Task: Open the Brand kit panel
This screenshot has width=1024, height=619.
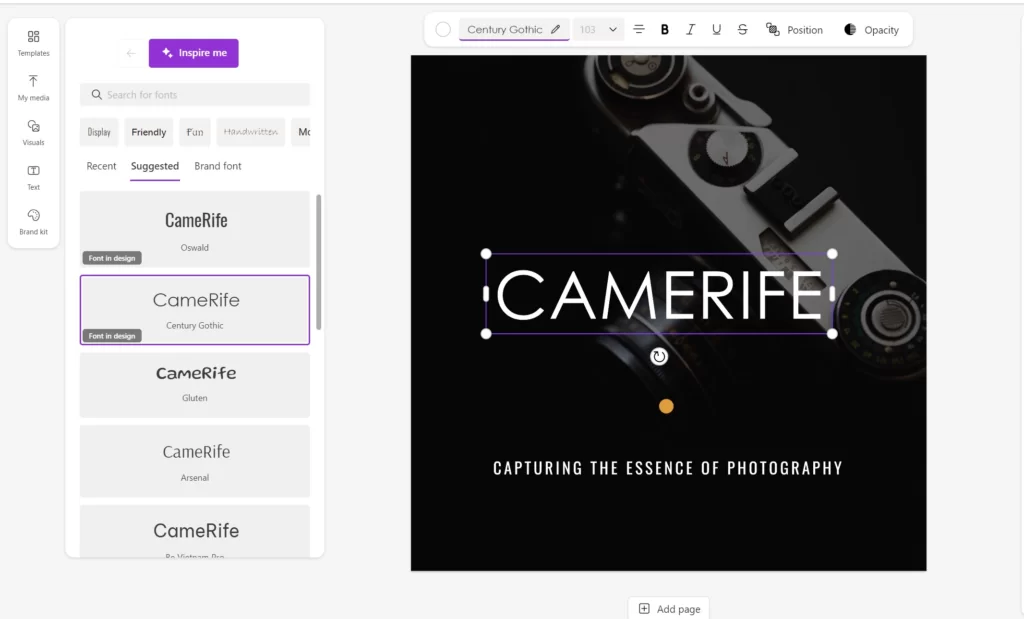Action: (x=33, y=222)
